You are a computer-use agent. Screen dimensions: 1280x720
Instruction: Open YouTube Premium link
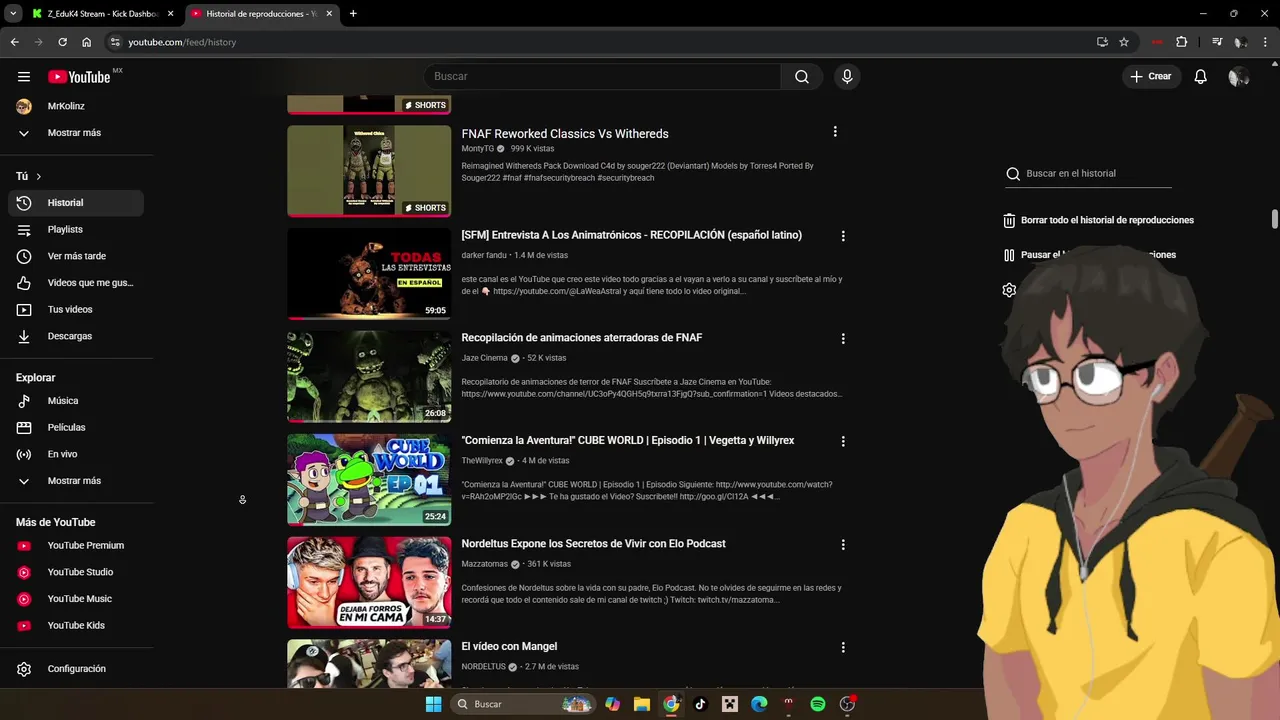click(x=76, y=546)
